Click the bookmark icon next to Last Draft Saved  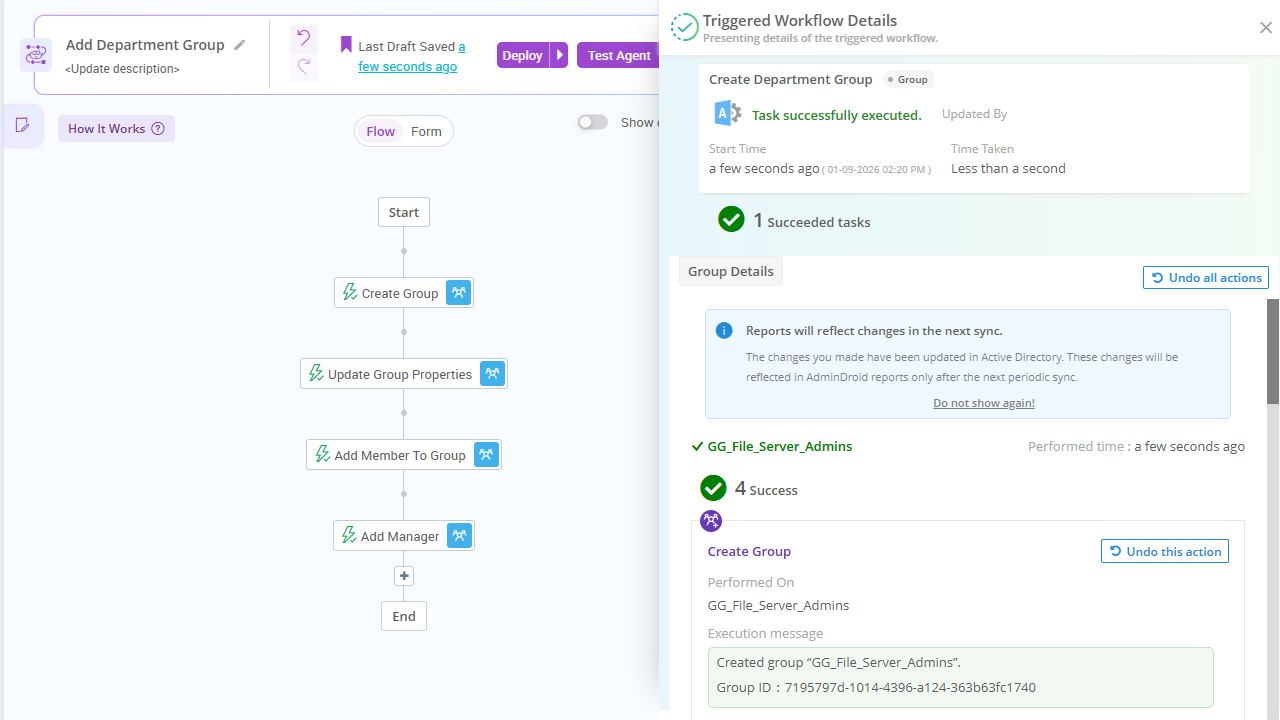(x=346, y=45)
